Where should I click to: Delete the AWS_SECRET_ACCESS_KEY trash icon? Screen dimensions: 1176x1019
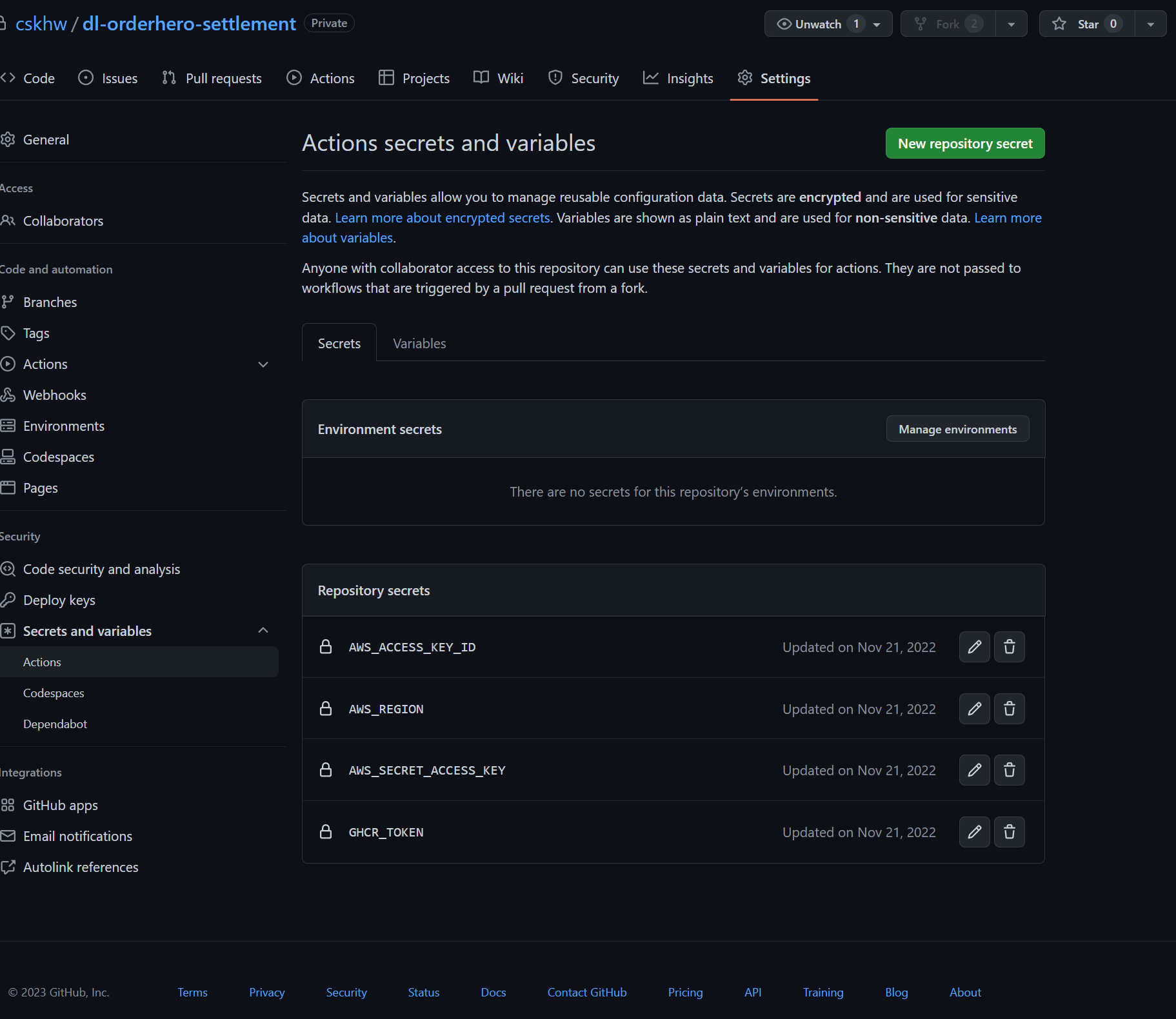(x=1010, y=770)
